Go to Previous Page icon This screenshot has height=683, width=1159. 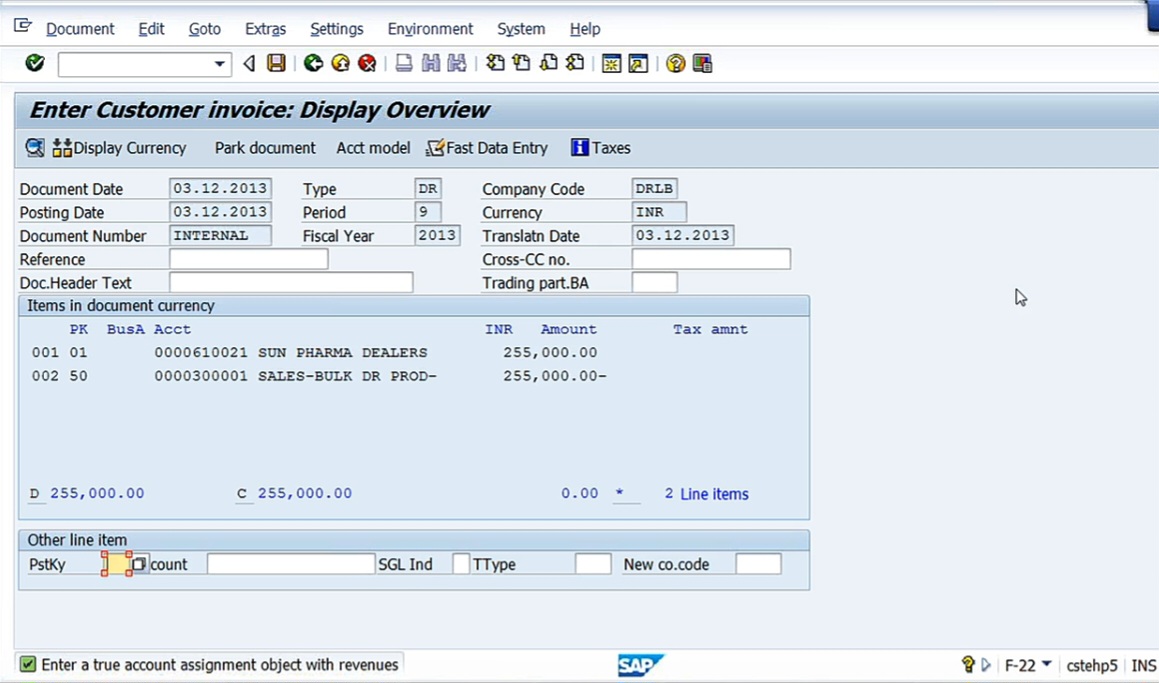click(522, 64)
